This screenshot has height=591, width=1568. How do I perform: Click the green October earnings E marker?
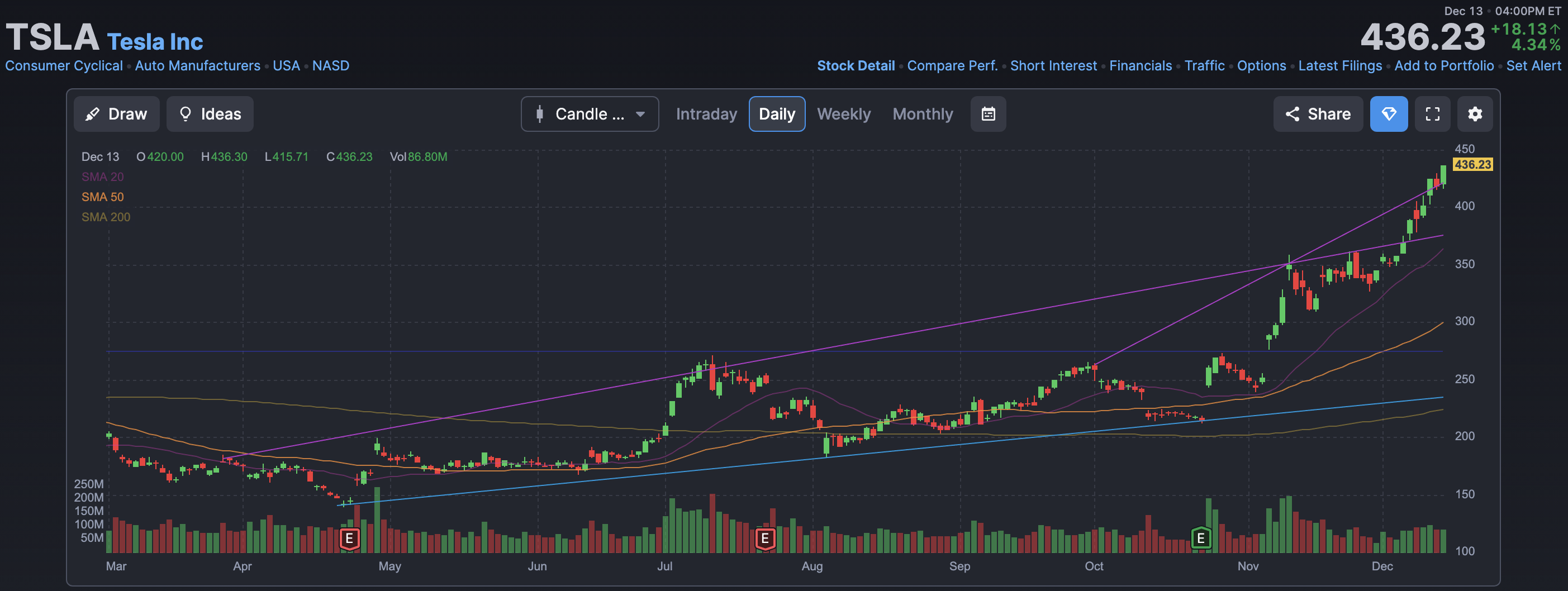pyautogui.click(x=1200, y=538)
